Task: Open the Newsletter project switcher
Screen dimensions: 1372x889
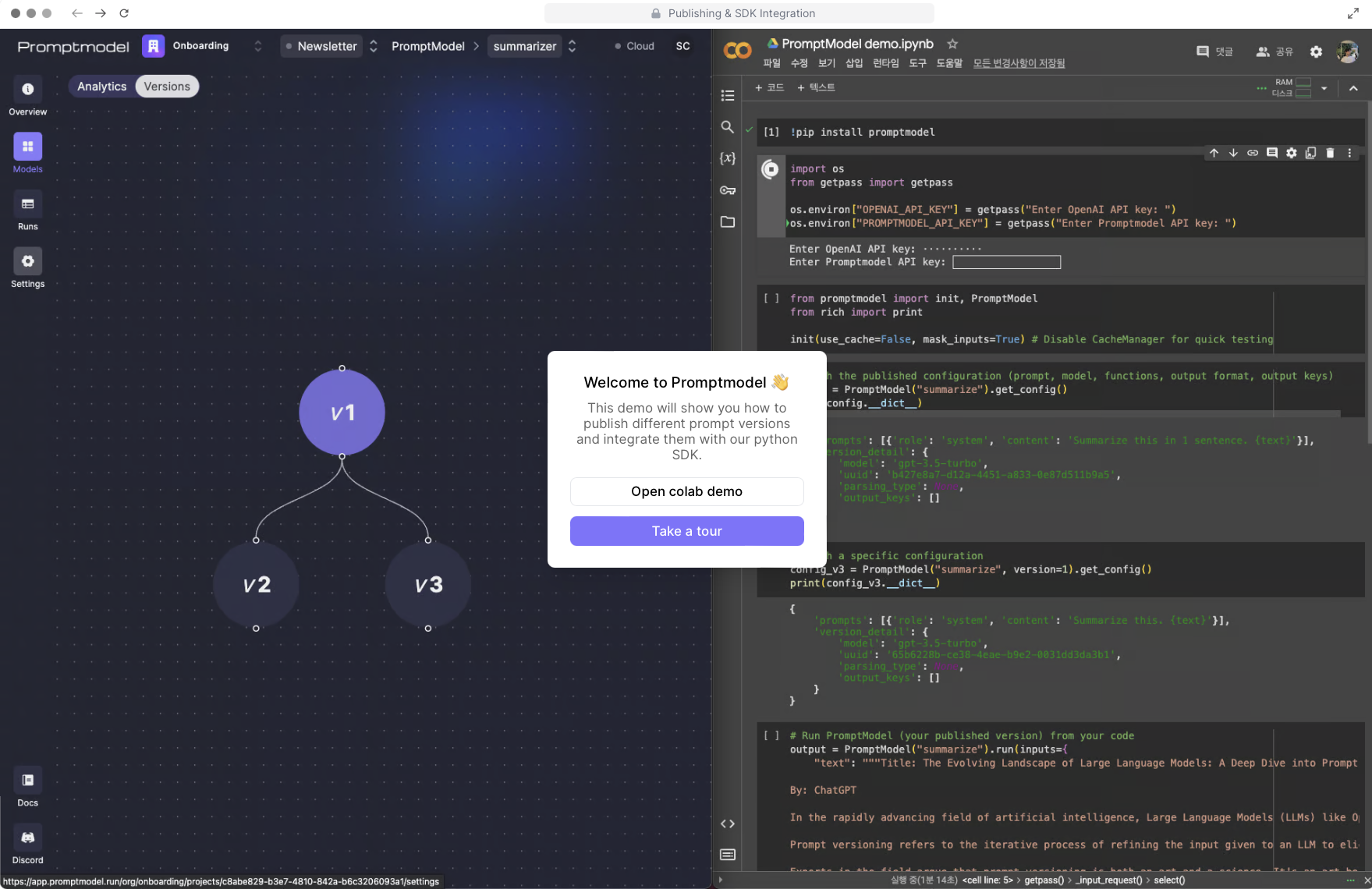Action: click(x=373, y=46)
